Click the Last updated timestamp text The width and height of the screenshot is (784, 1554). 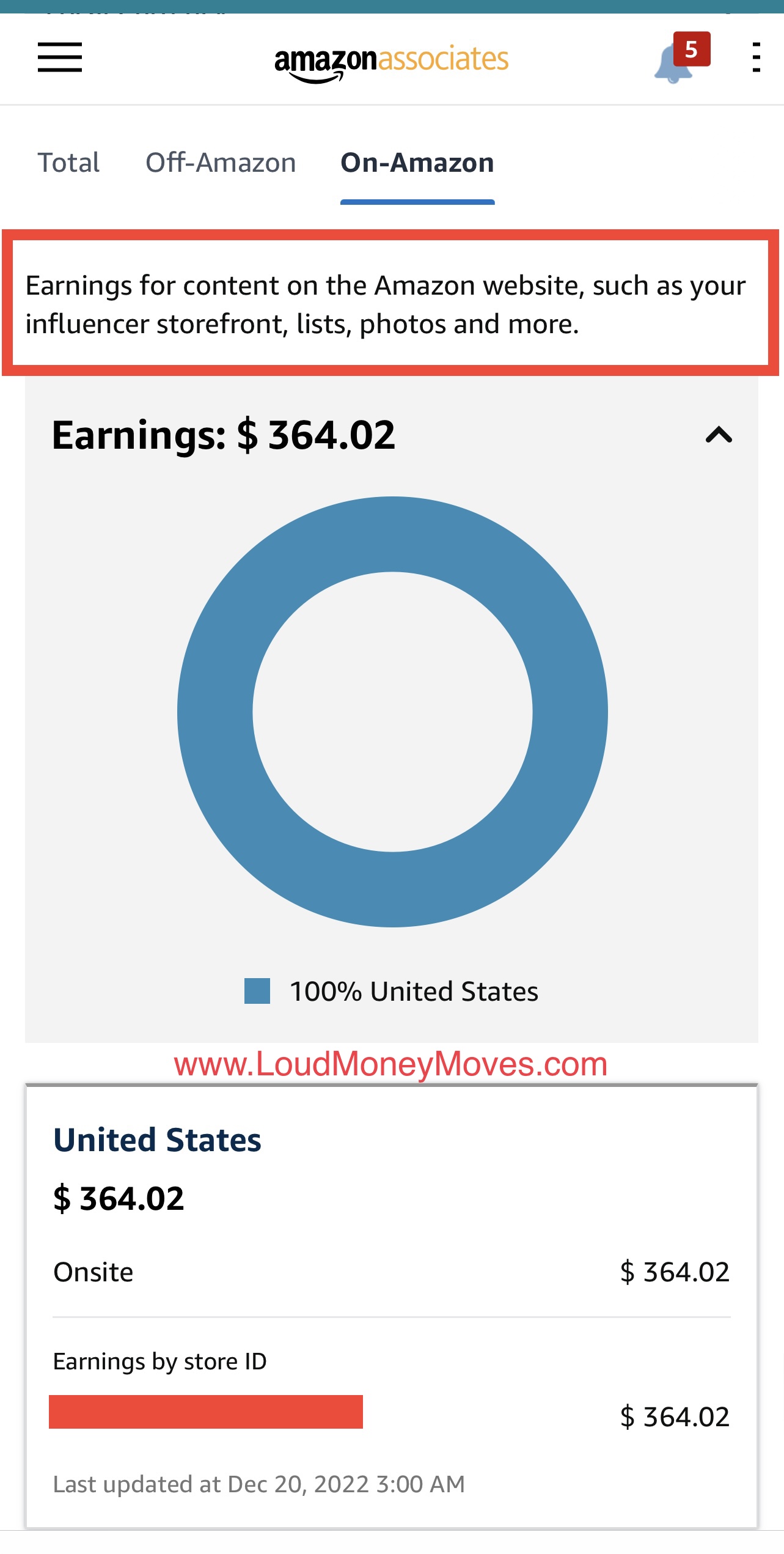258,1484
